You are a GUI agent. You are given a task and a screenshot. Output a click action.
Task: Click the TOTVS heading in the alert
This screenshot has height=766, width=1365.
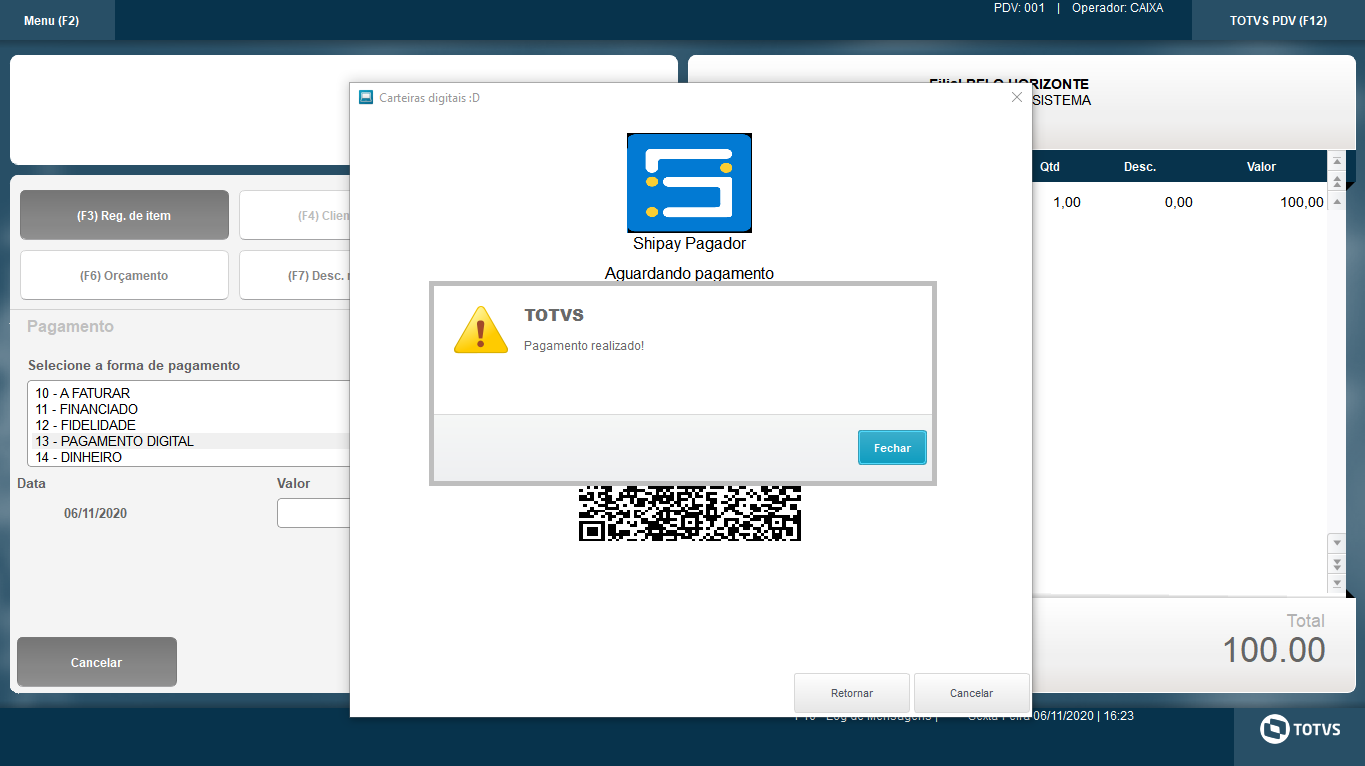click(554, 315)
